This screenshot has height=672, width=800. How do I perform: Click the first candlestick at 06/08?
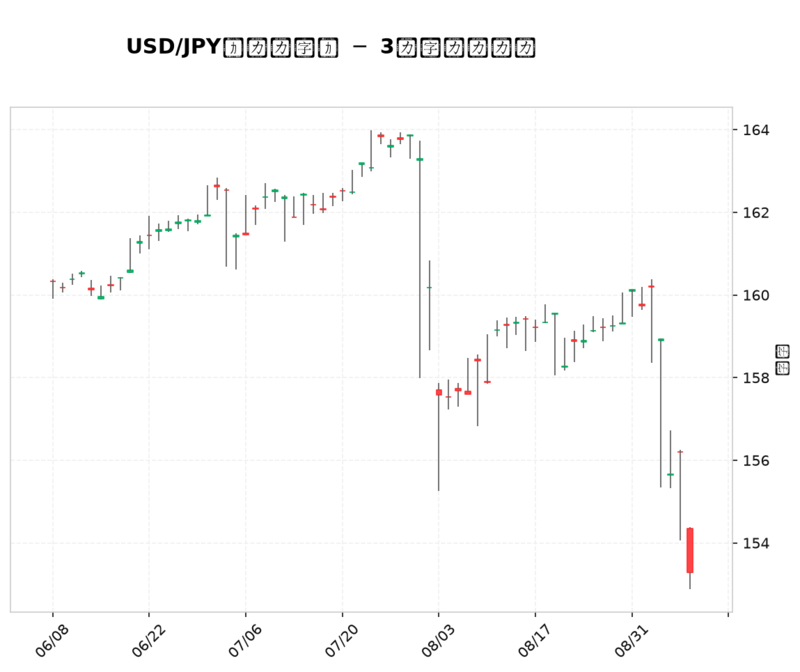[x=53, y=289]
